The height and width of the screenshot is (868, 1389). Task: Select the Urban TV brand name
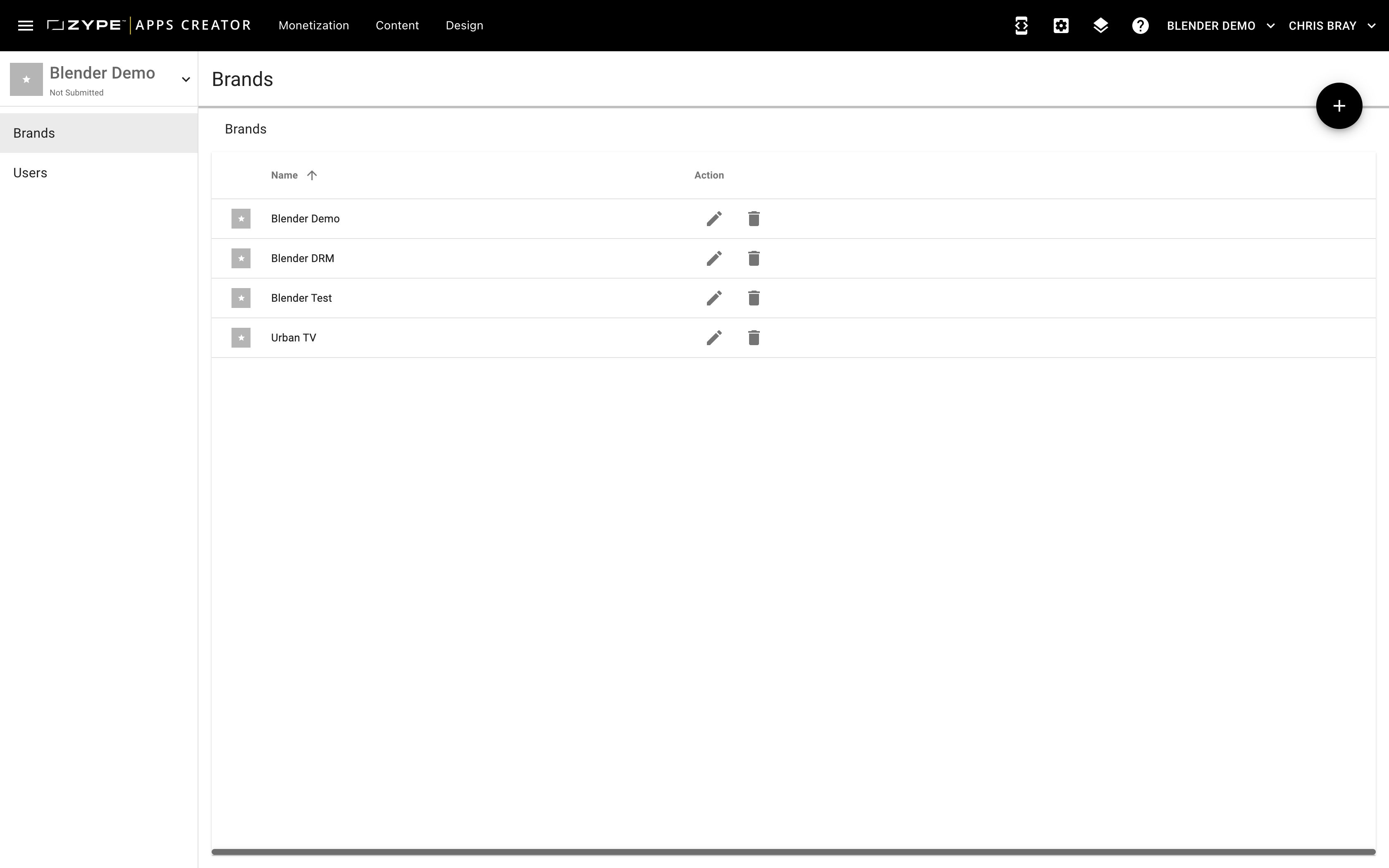coord(293,338)
